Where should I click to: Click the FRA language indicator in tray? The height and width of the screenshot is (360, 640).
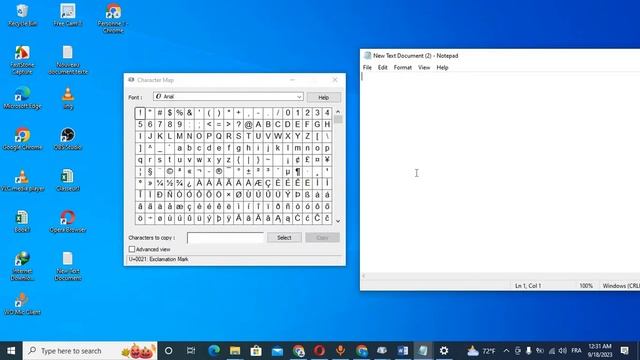point(576,351)
